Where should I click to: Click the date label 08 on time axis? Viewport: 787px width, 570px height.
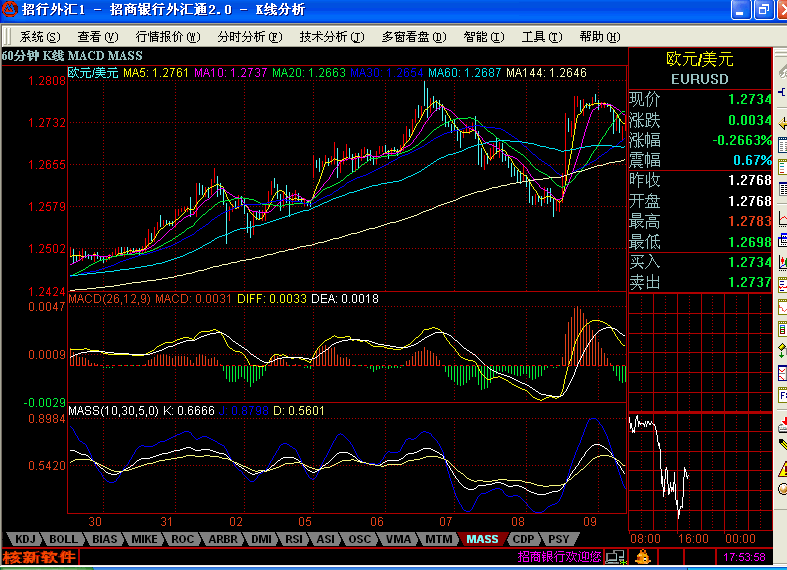coord(517,522)
